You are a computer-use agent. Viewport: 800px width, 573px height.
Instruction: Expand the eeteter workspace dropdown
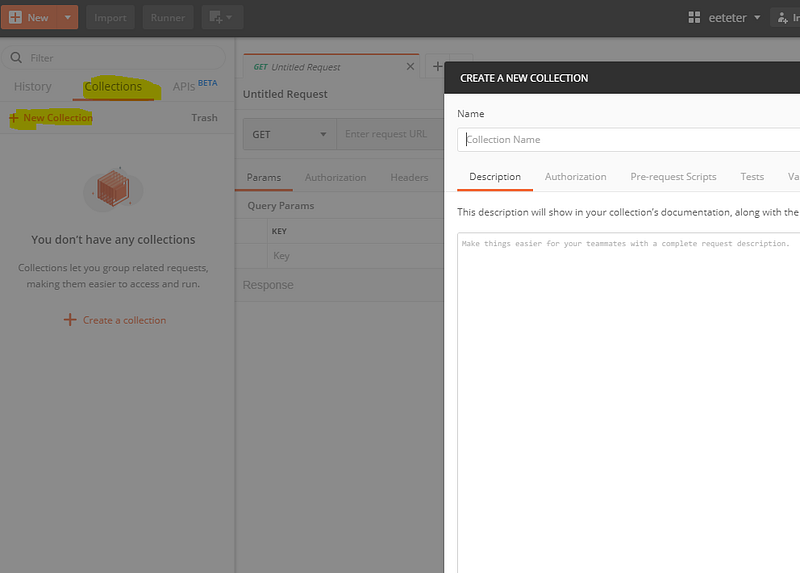(757, 18)
